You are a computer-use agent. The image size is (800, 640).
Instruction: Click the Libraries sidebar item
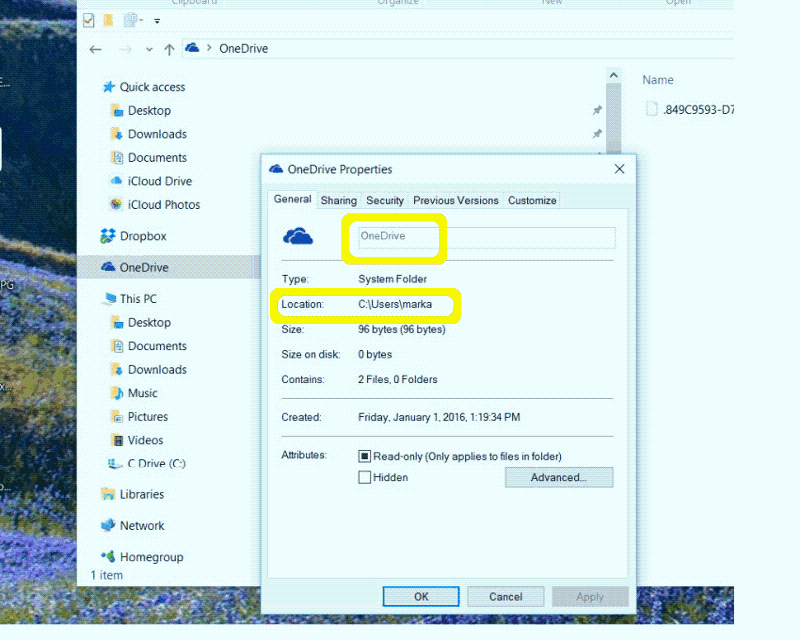click(141, 494)
